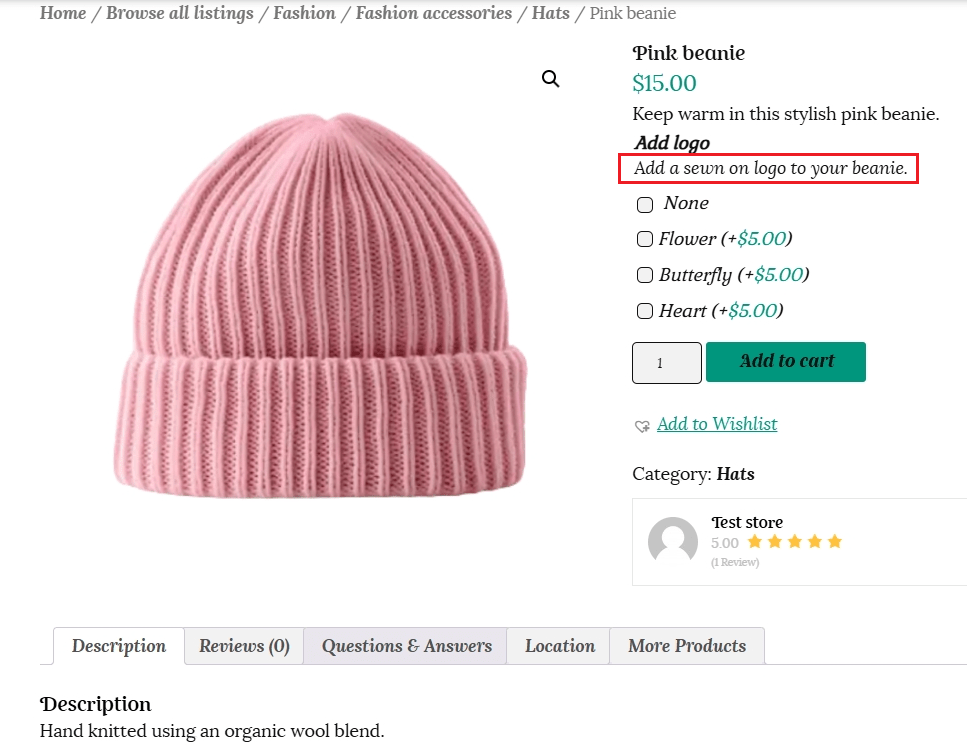Screen dimensions: 967x748
Task: Click the Test store avatar icon
Action: point(673,542)
